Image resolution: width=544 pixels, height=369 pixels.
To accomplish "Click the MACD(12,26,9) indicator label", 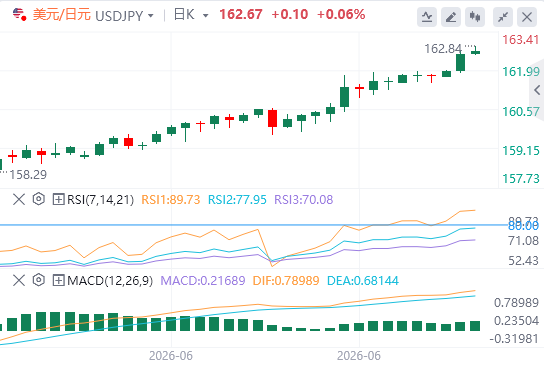I will tap(110, 281).
